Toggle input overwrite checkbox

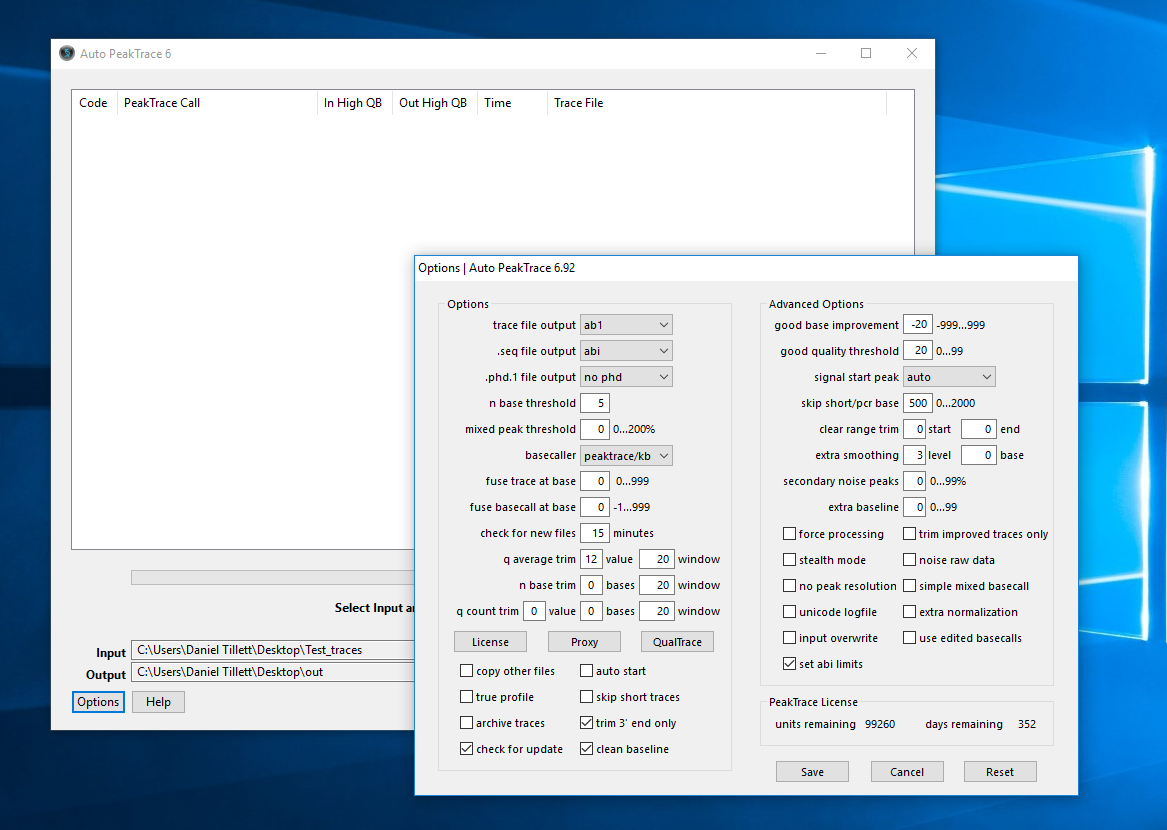790,638
